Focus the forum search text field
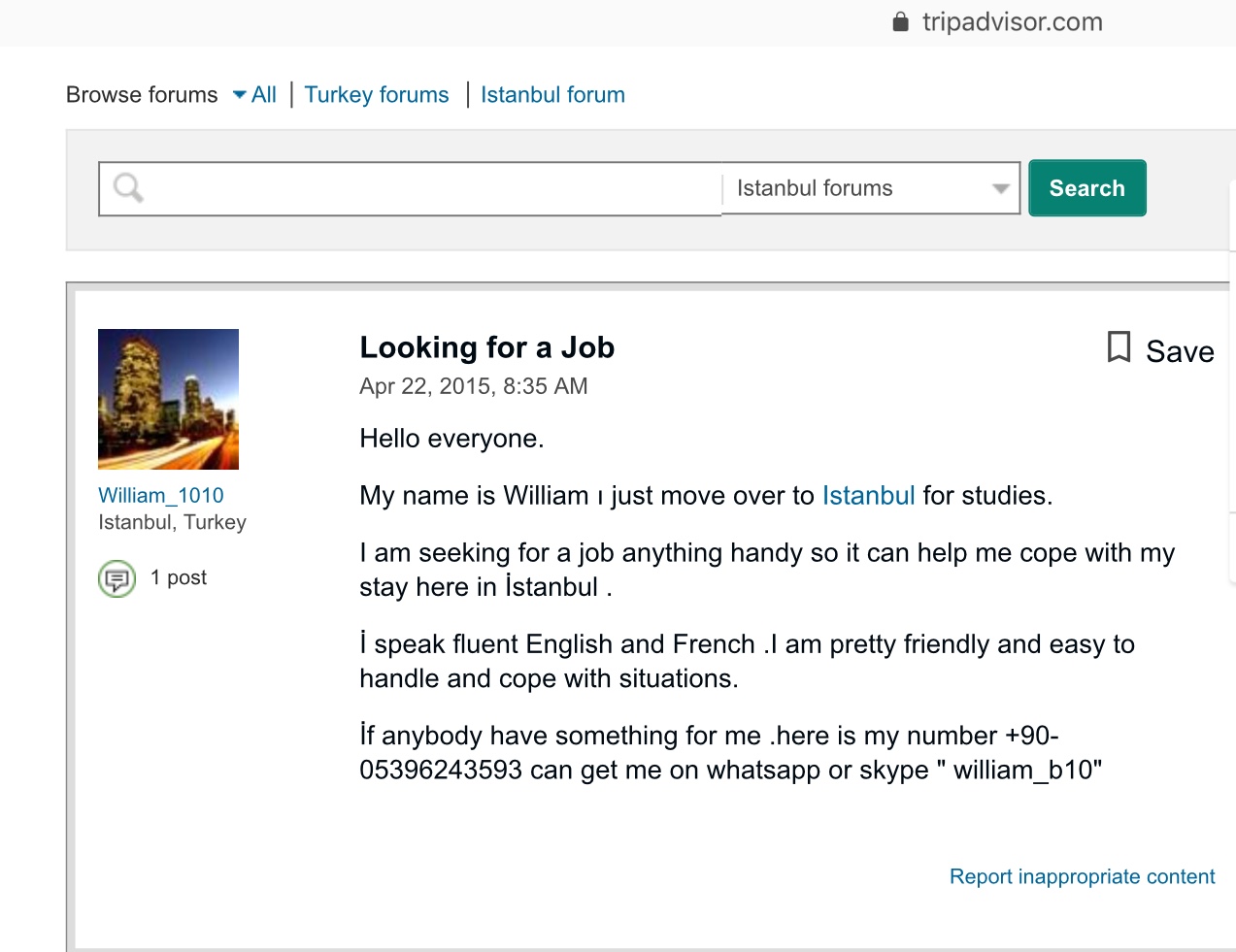1236x952 pixels. click(427, 188)
